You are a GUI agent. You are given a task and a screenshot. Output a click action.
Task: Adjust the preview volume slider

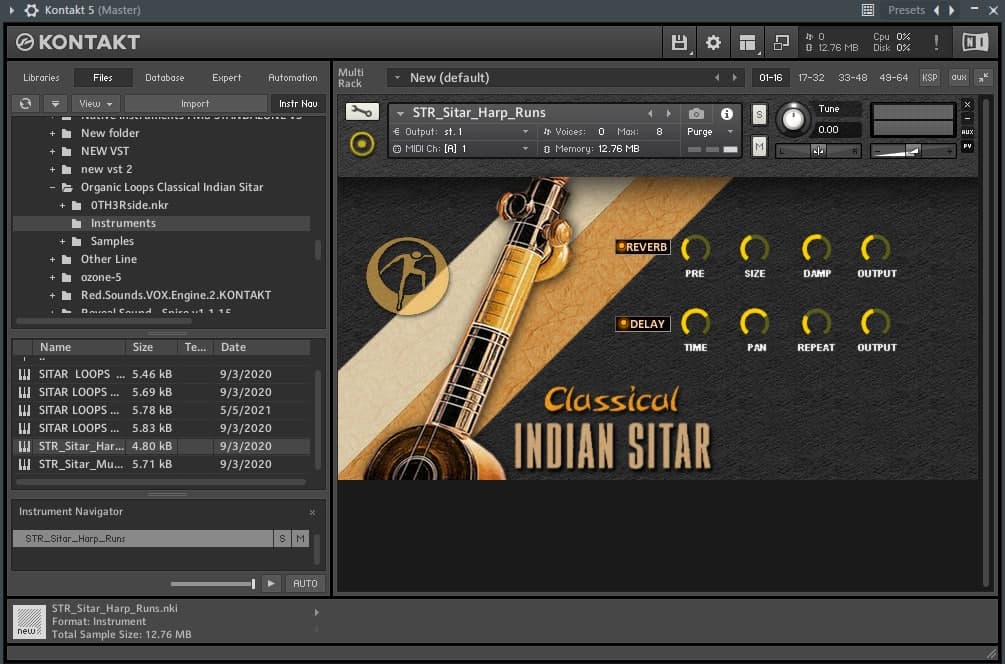click(213, 584)
